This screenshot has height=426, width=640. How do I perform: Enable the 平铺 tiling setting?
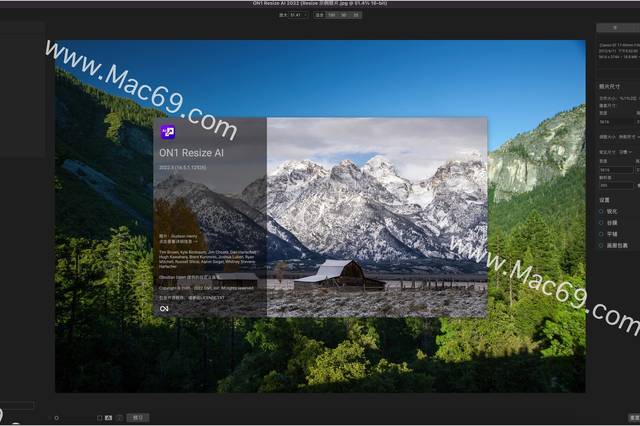click(x=601, y=234)
